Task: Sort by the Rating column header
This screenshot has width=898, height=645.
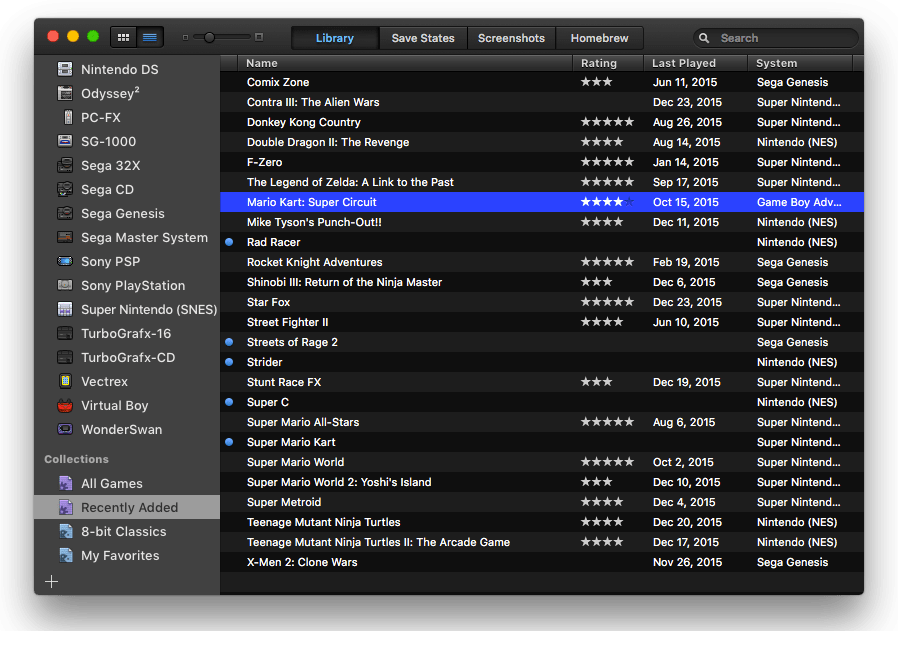Action: tap(608, 63)
